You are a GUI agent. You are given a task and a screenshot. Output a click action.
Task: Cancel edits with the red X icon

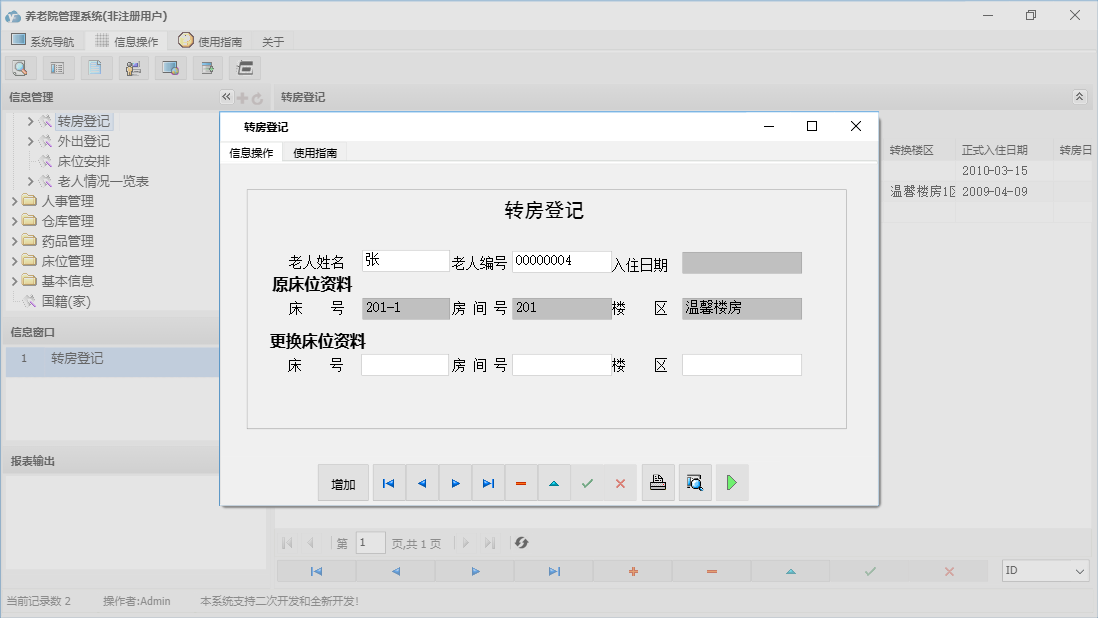point(620,482)
